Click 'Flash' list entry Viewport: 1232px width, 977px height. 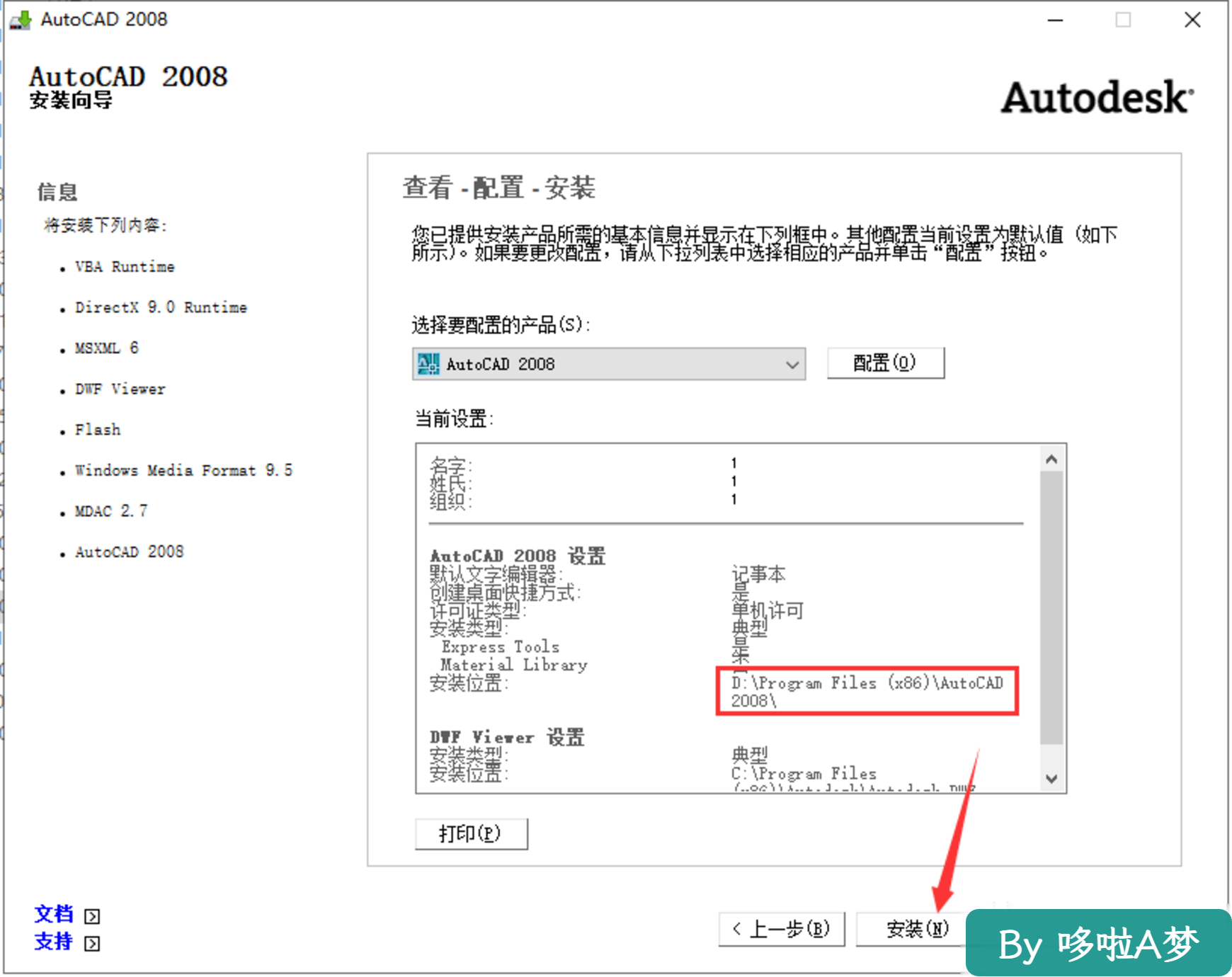(x=98, y=430)
